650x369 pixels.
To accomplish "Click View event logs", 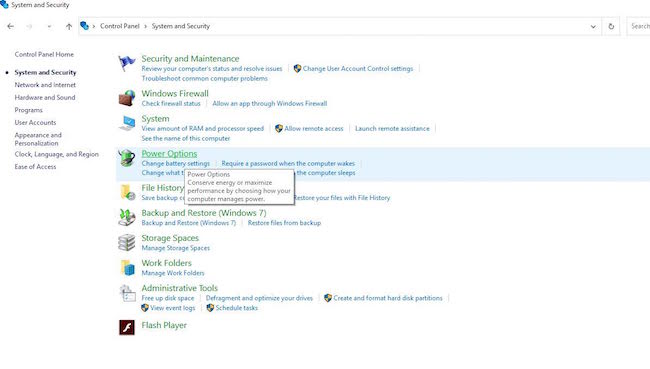I will point(172,308).
